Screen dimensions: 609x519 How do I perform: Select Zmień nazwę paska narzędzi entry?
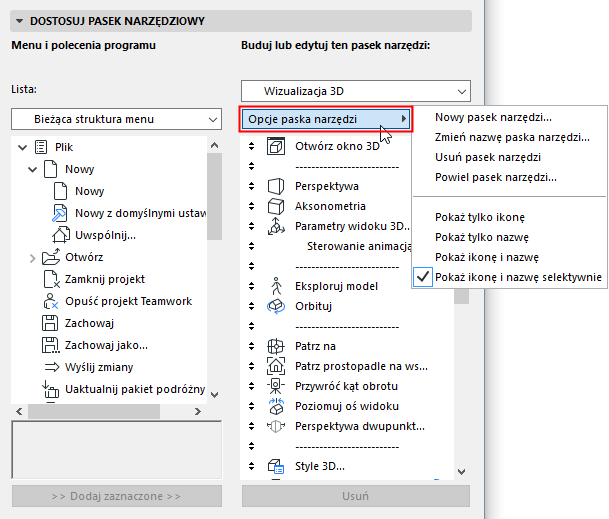[509, 137]
